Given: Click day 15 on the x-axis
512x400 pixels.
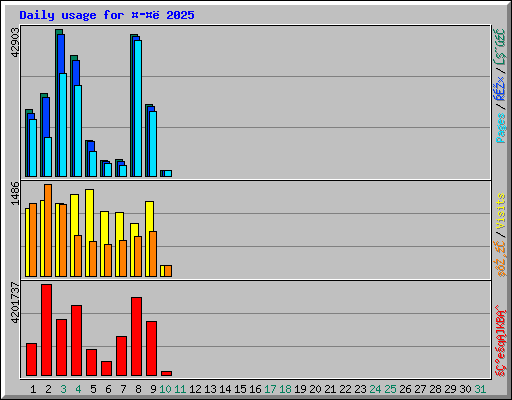Looking at the screenshot, I should coord(240,389).
